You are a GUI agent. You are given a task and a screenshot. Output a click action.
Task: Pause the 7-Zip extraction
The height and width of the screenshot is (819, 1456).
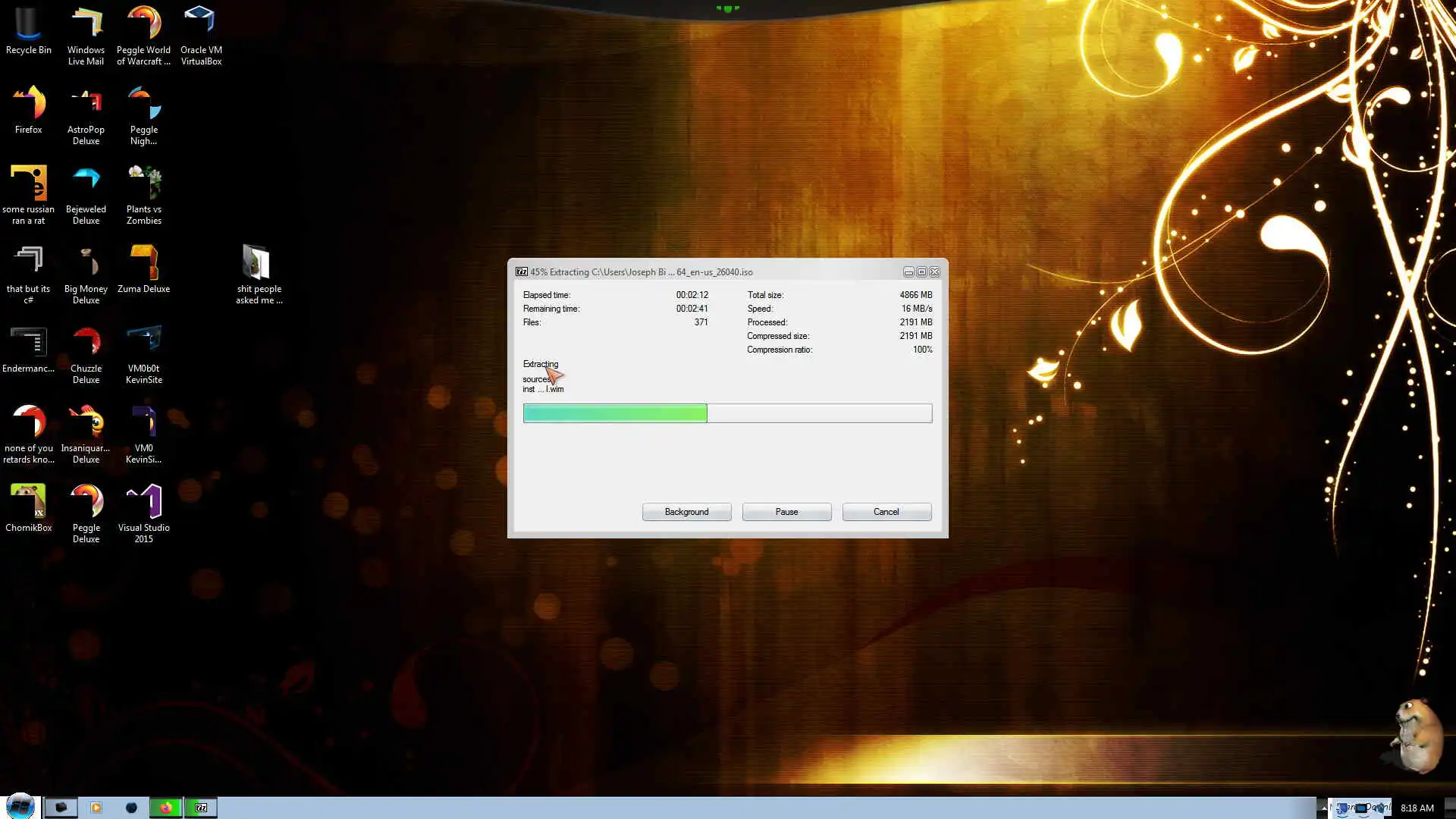[786, 512]
